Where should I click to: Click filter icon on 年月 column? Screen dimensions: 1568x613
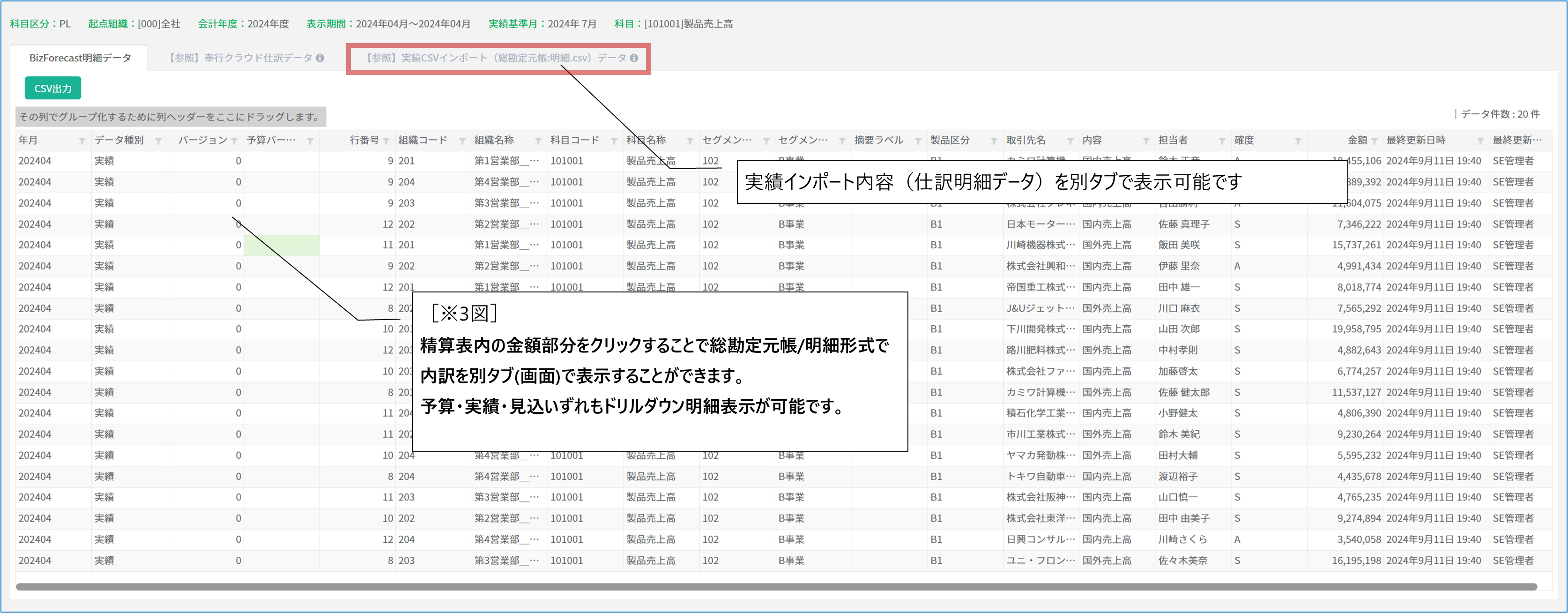(x=82, y=141)
